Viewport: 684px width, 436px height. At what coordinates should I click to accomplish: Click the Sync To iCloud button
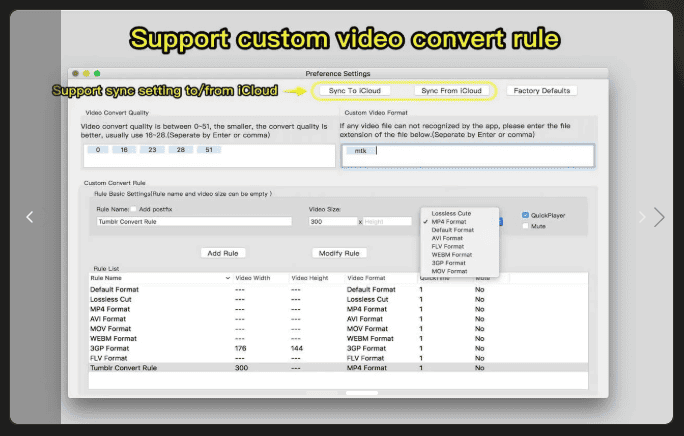(355, 91)
